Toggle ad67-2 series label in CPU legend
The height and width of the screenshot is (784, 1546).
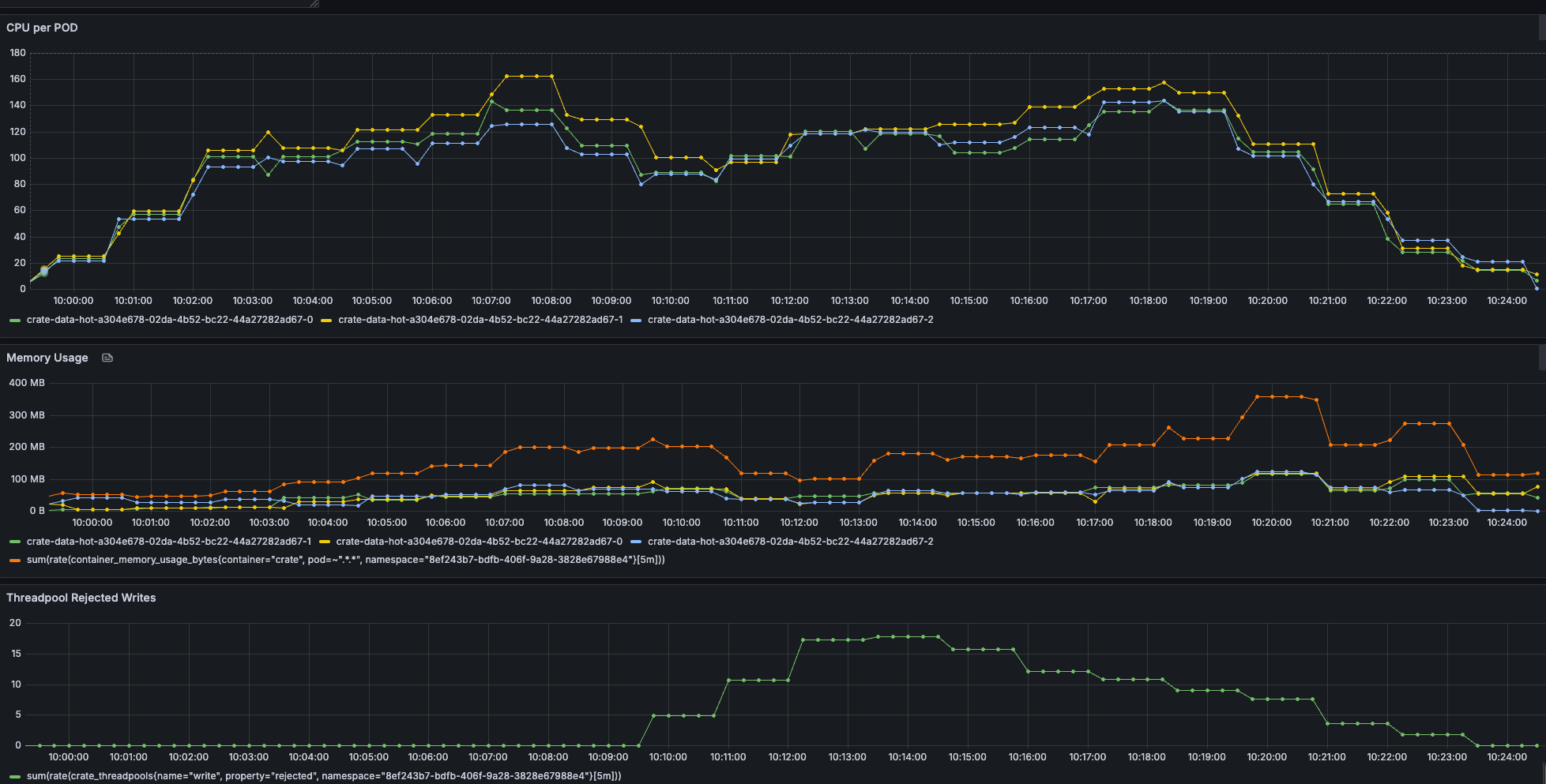point(790,320)
